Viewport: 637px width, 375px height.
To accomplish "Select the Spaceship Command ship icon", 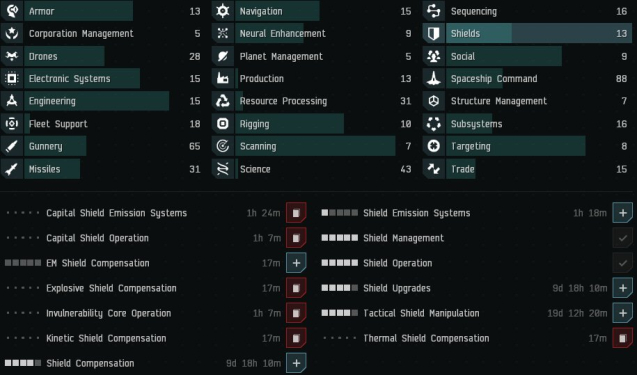I will click(x=433, y=78).
